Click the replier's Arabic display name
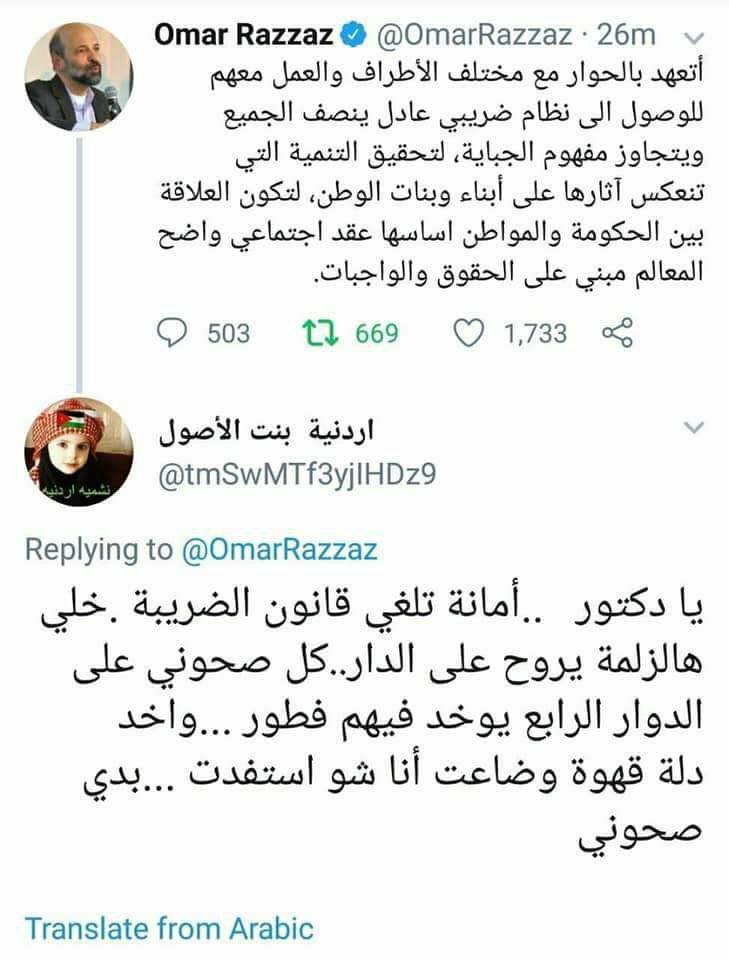Screen dimensions: 729x960 coord(267,432)
